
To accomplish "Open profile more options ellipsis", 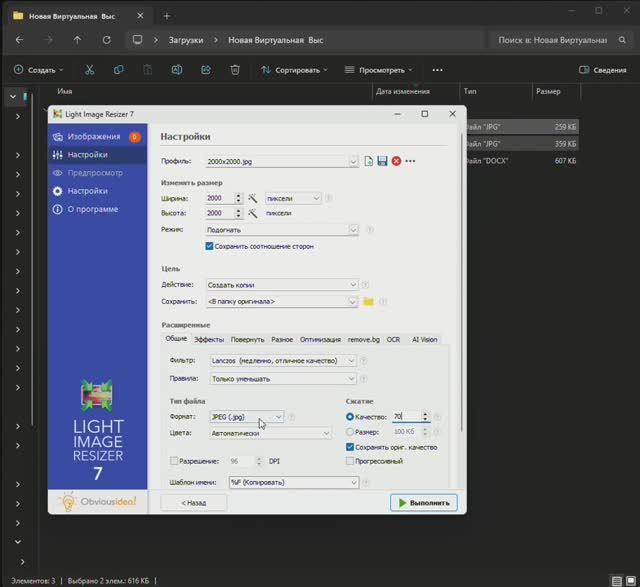I will pyautogui.click(x=410, y=161).
